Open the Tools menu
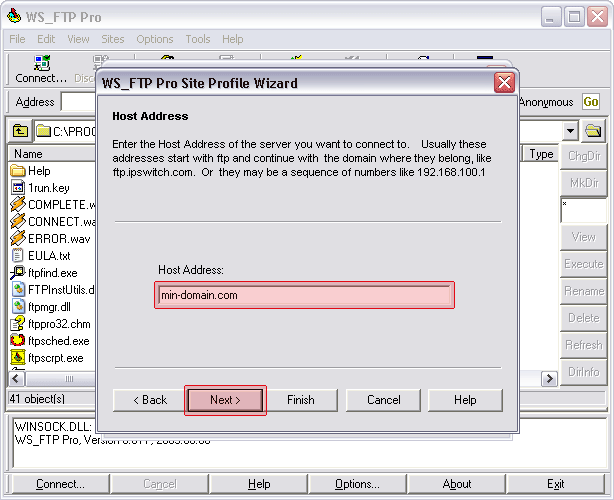Image resolution: width=614 pixels, height=500 pixels. point(198,39)
